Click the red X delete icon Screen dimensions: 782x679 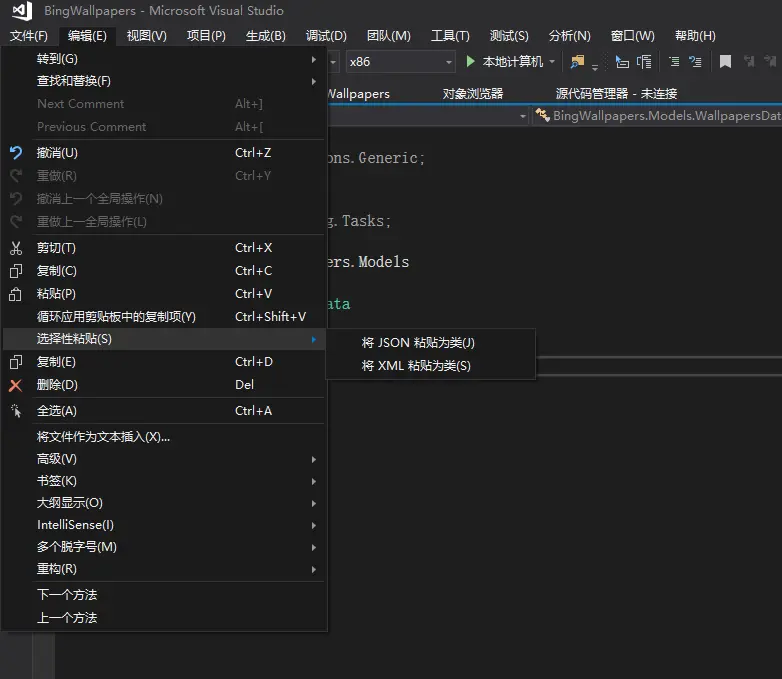16,385
